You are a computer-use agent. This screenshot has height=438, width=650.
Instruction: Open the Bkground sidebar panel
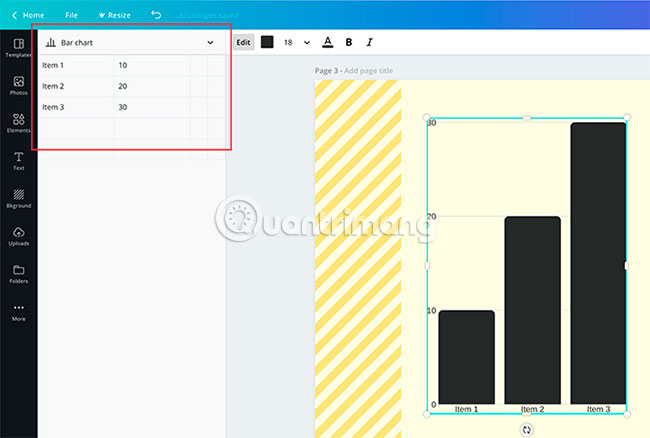tap(19, 198)
